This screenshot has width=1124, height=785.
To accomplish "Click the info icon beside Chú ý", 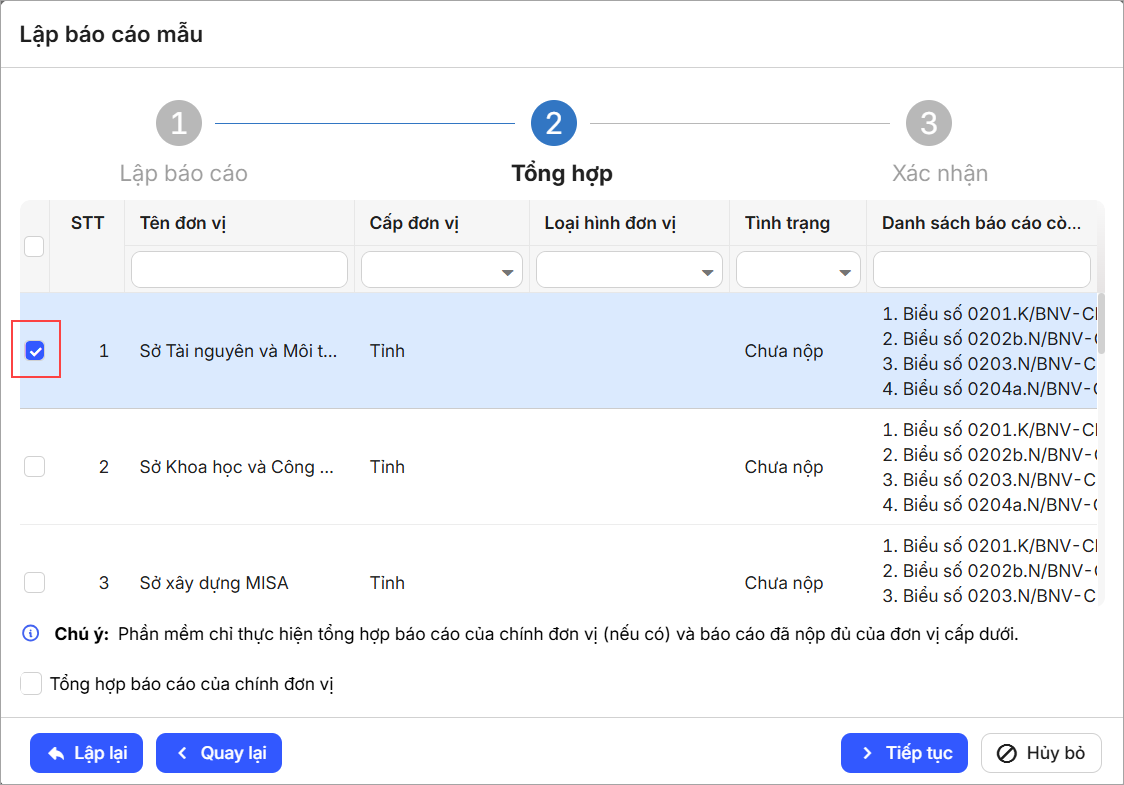I will [x=31, y=634].
